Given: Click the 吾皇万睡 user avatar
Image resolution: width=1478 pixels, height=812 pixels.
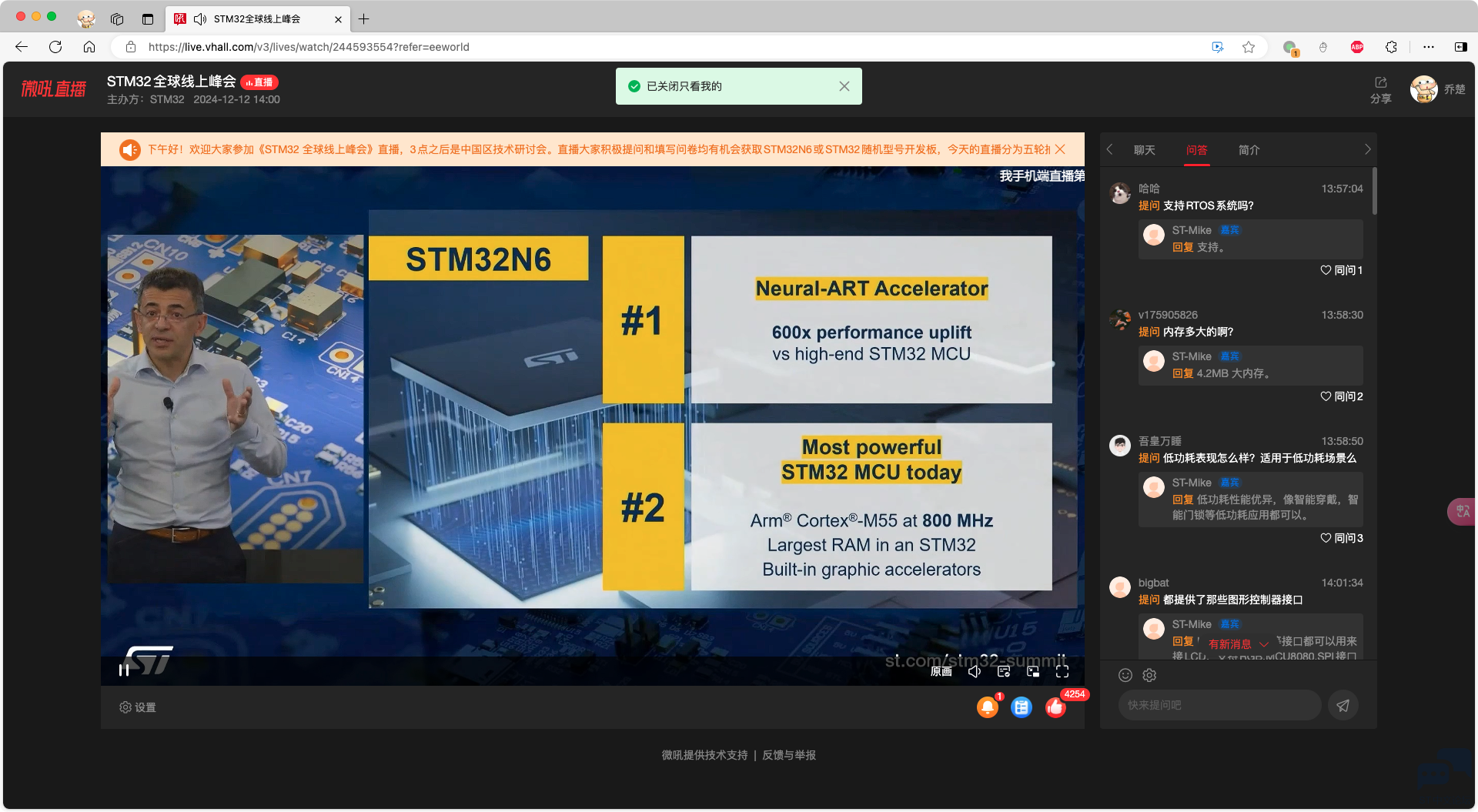Looking at the screenshot, I should (1120, 446).
